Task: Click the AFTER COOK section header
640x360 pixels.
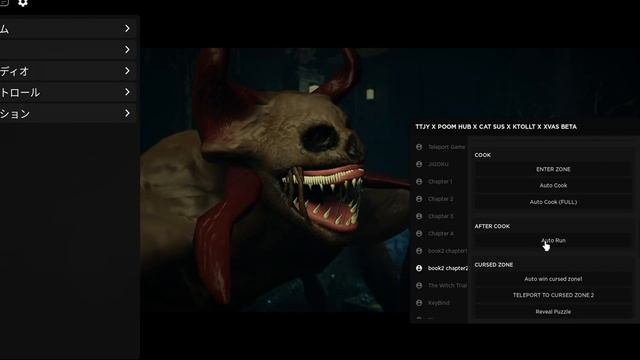Action: pyautogui.click(x=492, y=226)
